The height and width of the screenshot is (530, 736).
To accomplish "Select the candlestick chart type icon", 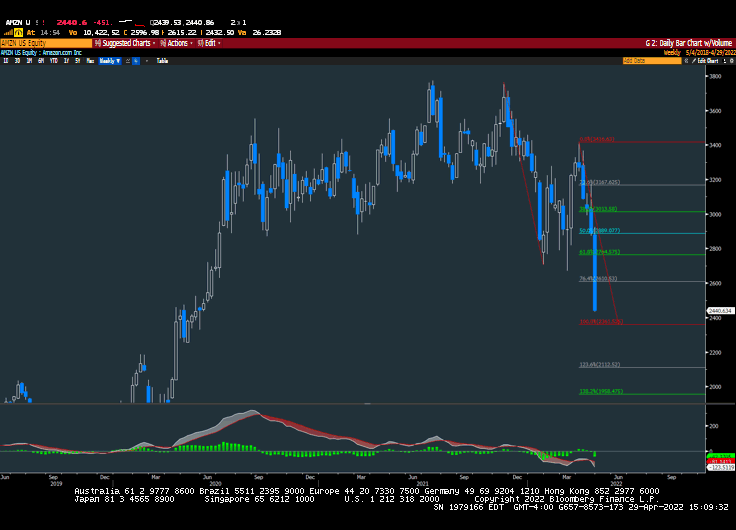I will pos(136,61).
